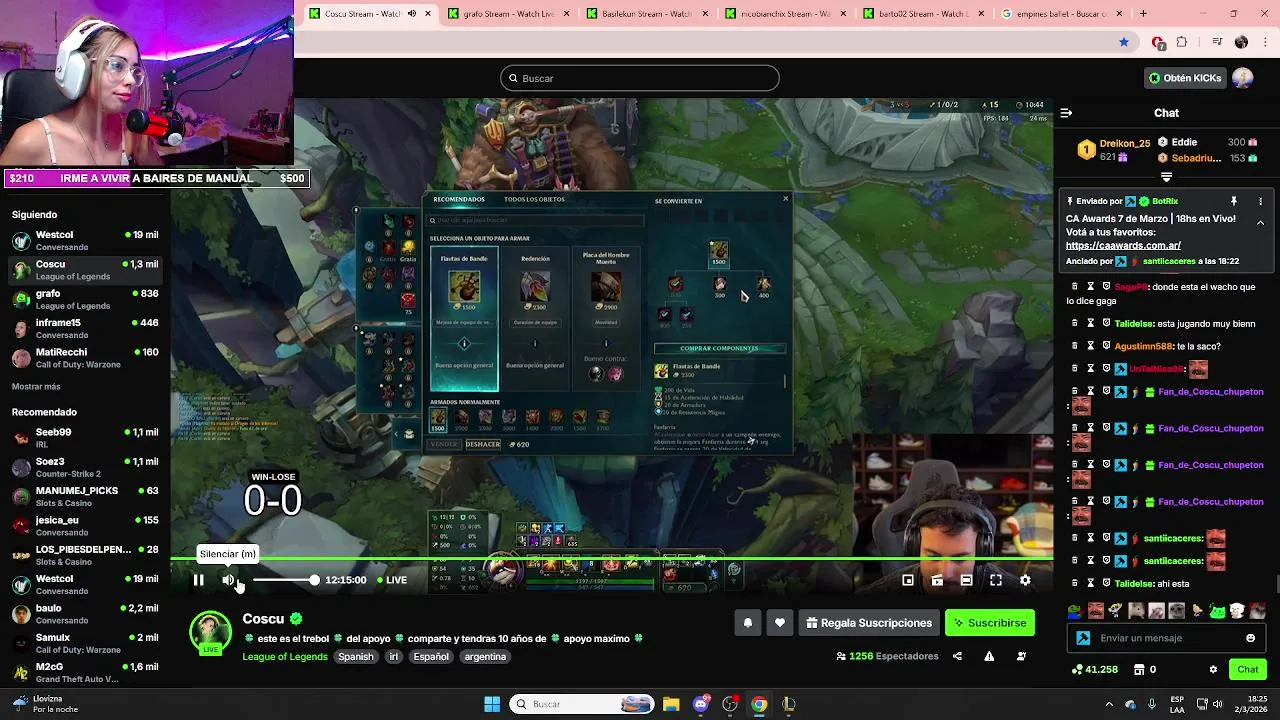Open the 41.258 channel points balance

pos(1094,670)
